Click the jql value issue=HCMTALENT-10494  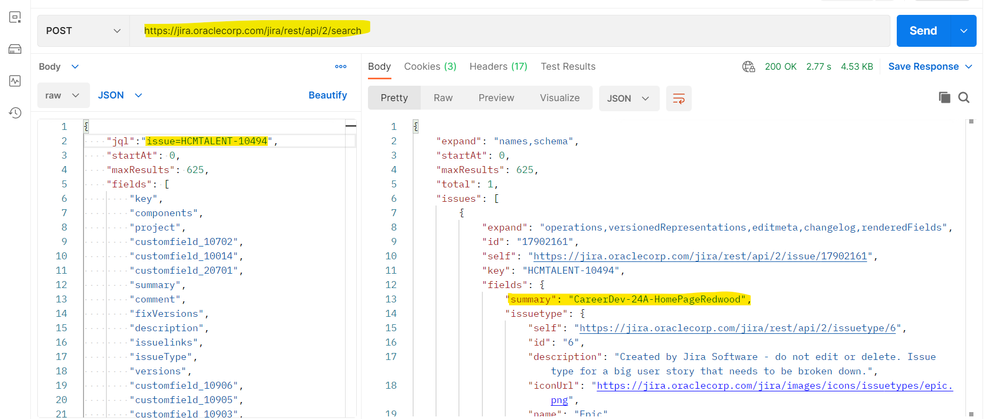coord(208,141)
